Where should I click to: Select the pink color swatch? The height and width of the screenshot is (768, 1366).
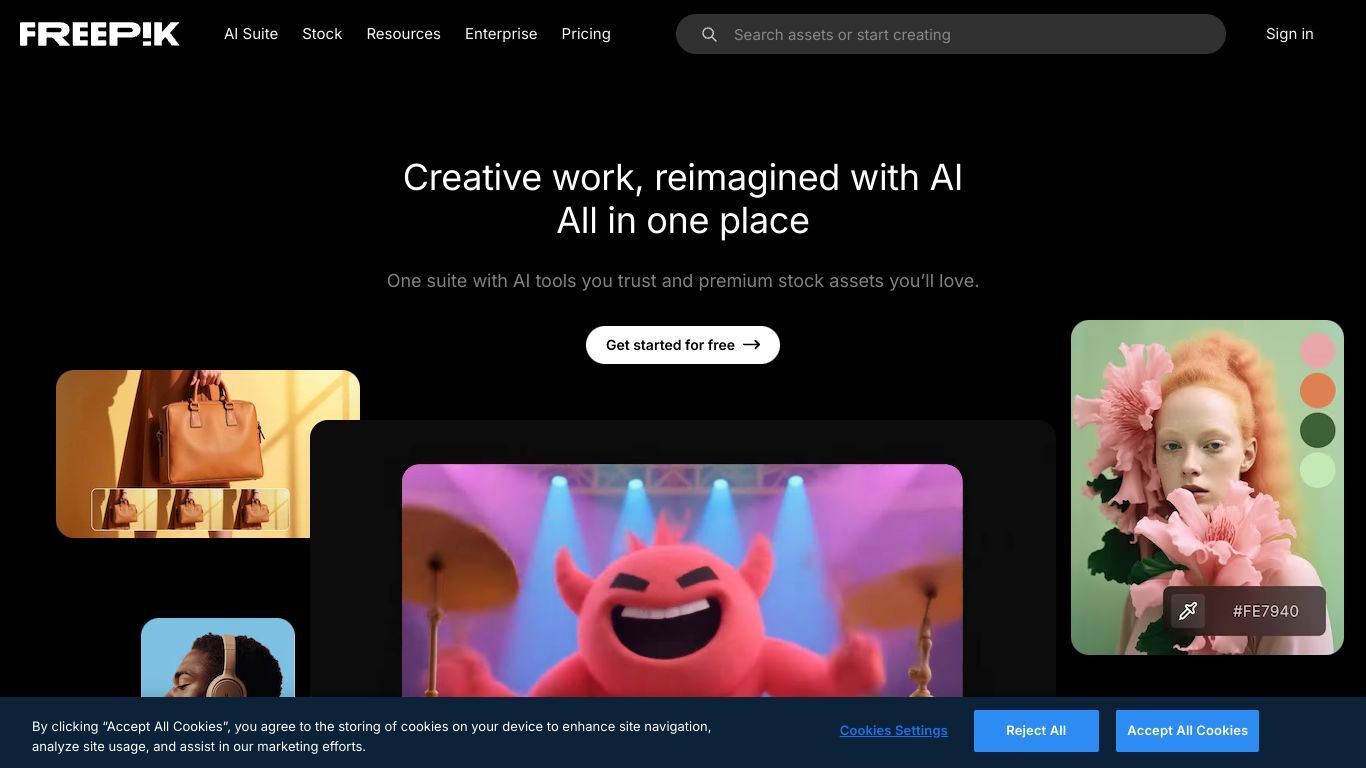[x=1317, y=350]
